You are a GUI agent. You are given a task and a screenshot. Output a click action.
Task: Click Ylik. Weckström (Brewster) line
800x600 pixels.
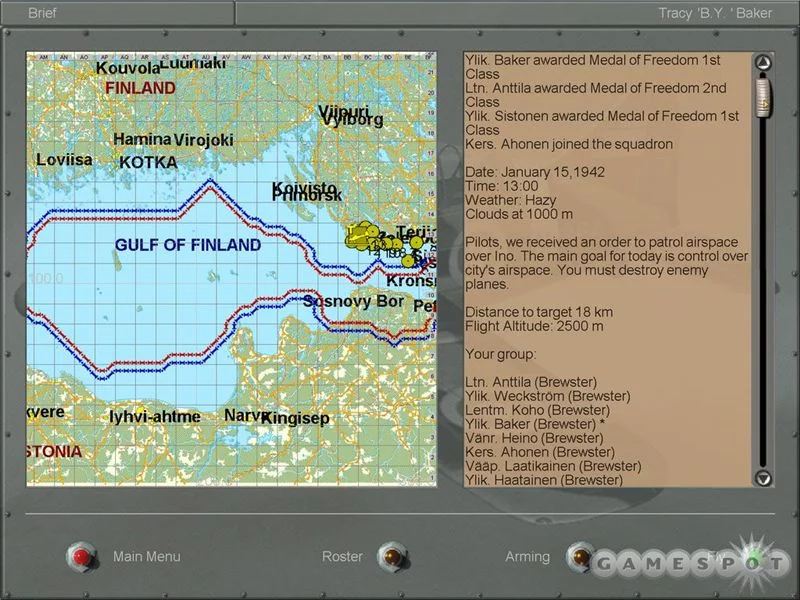click(x=548, y=396)
